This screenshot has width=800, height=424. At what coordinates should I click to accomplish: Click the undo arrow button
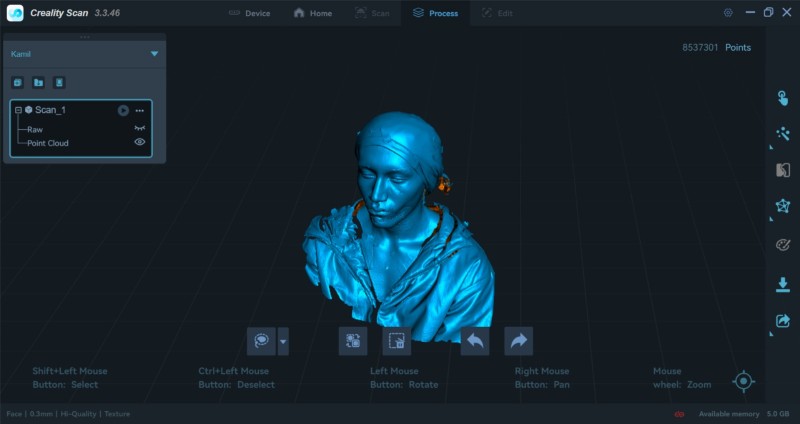point(475,341)
